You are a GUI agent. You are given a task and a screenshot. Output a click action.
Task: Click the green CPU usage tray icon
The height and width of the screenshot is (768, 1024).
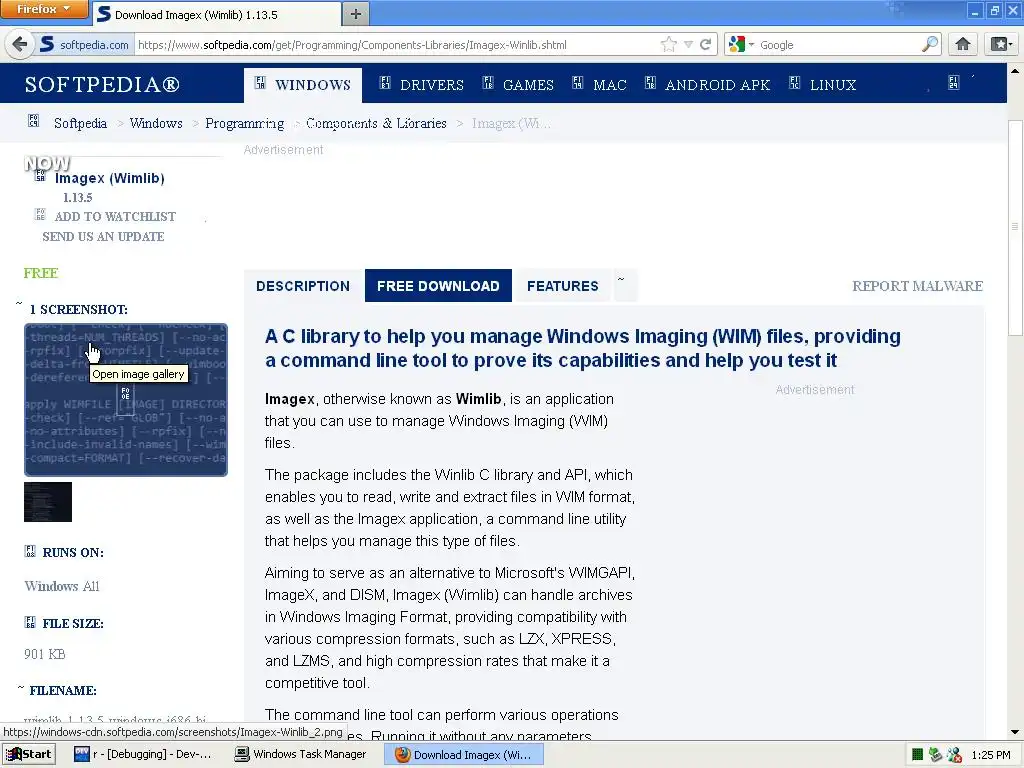click(918, 755)
